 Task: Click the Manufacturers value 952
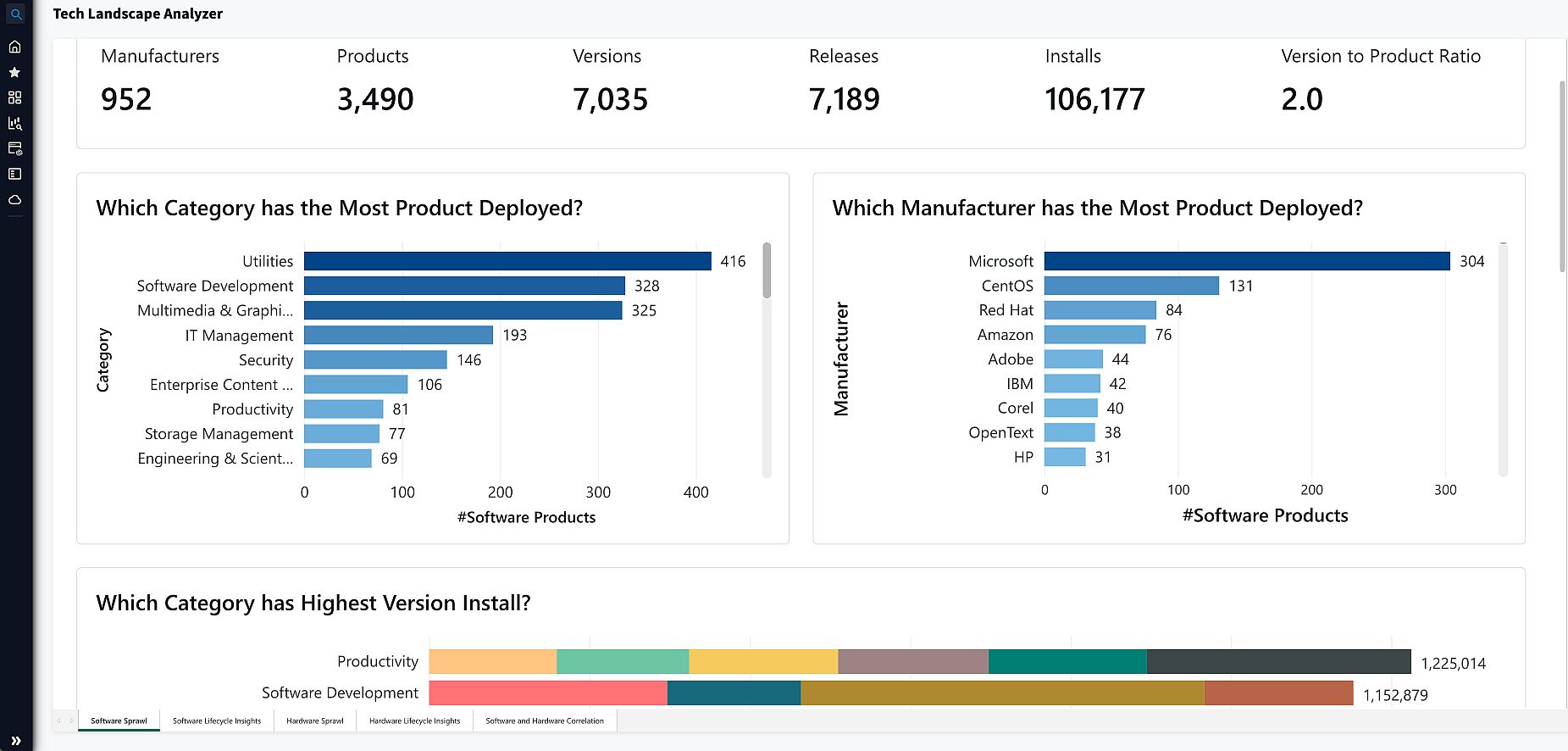pos(126,99)
